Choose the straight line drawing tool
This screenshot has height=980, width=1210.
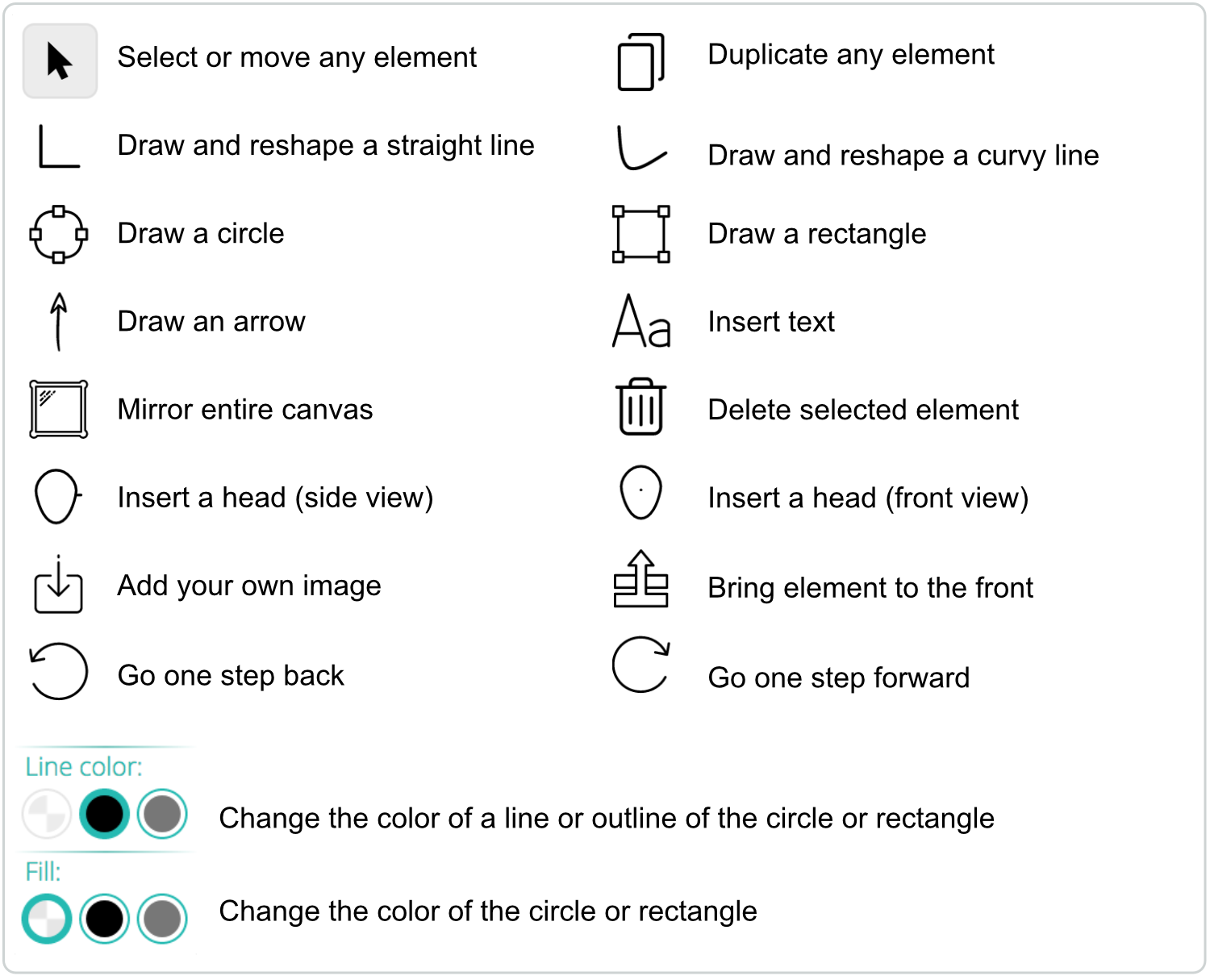pos(59,147)
